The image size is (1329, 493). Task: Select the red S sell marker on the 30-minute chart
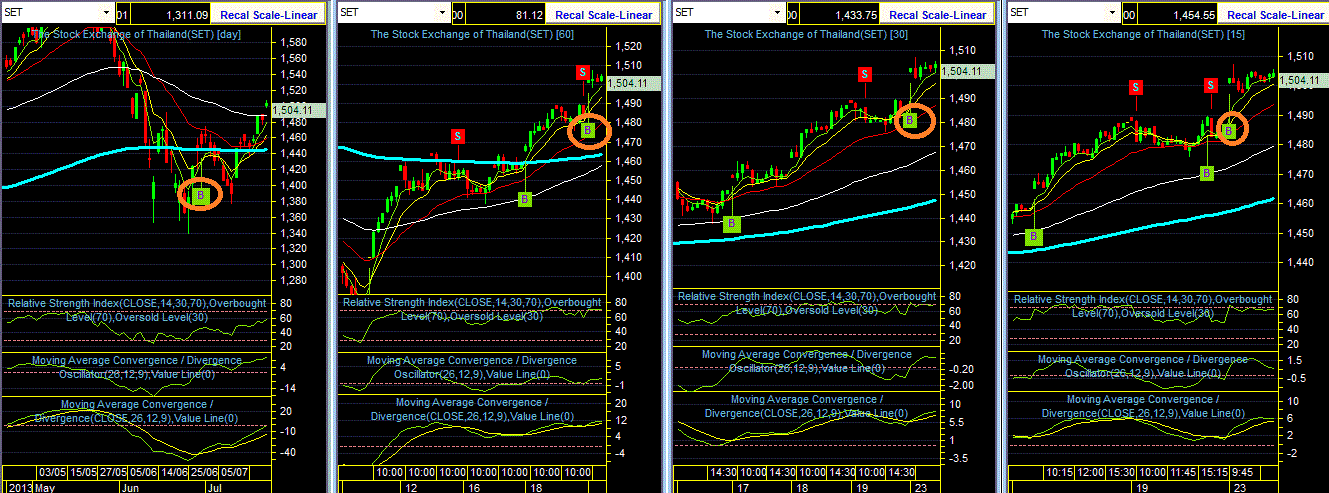(865, 74)
